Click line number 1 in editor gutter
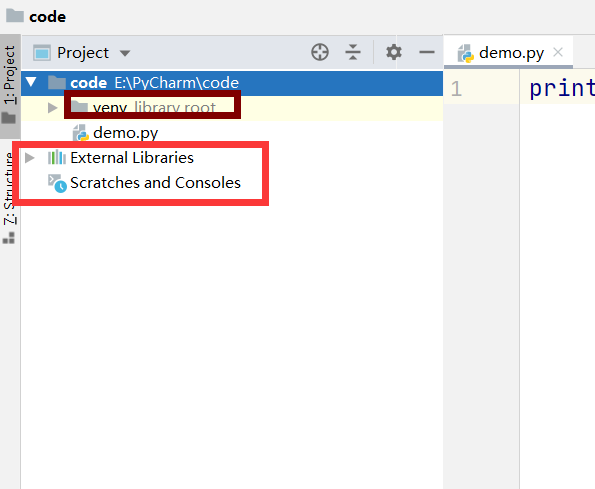This screenshot has height=489, width=595. 456,89
